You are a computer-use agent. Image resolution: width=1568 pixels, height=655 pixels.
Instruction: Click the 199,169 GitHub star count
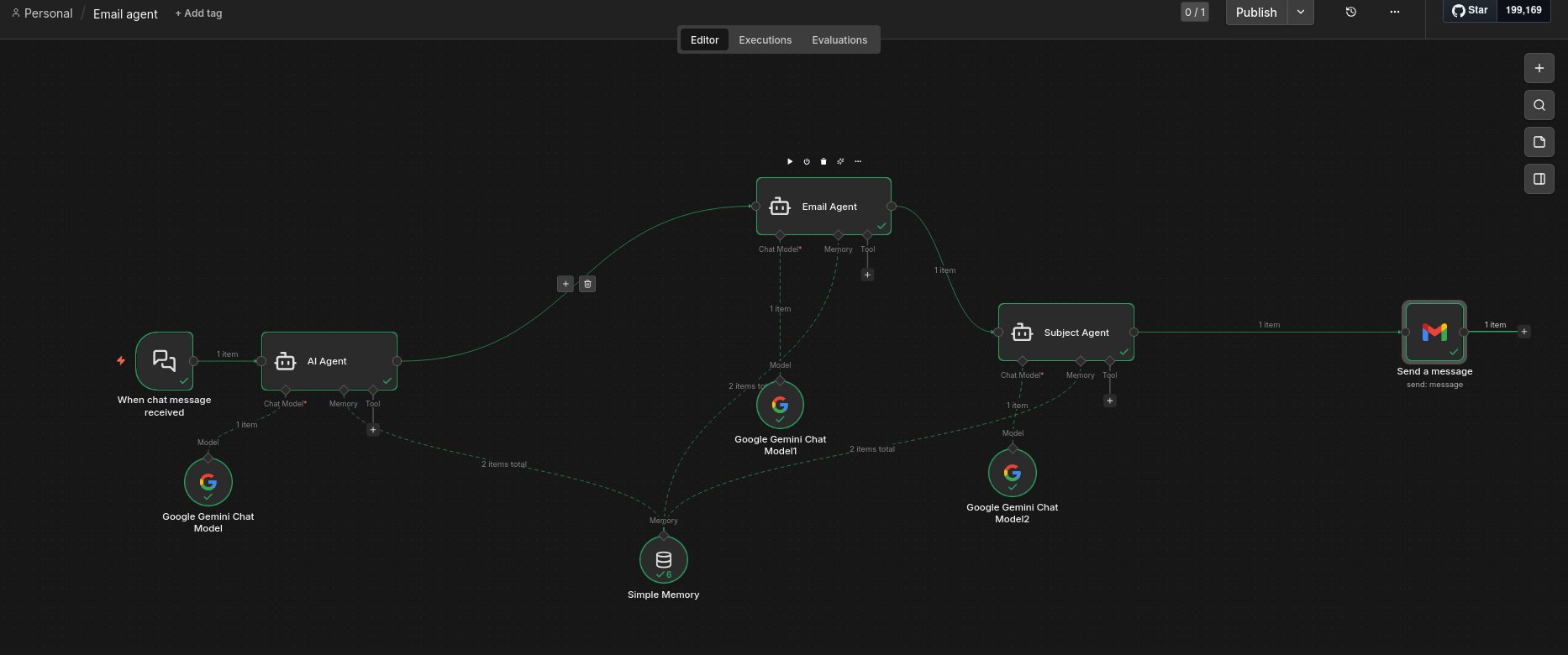1523,10
